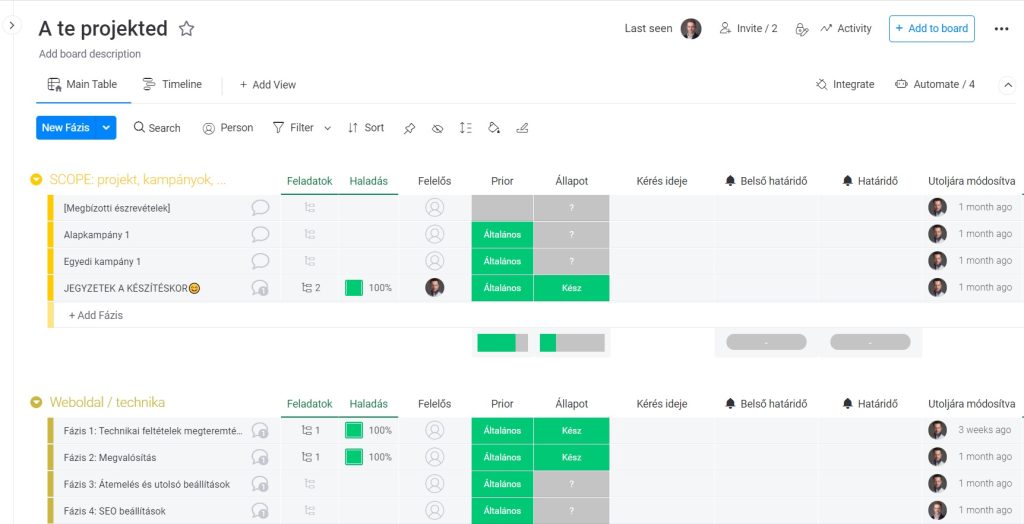Open the three-dot board options menu
Screen dimensions: 1024x524
pyautogui.click(x=1001, y=29)
